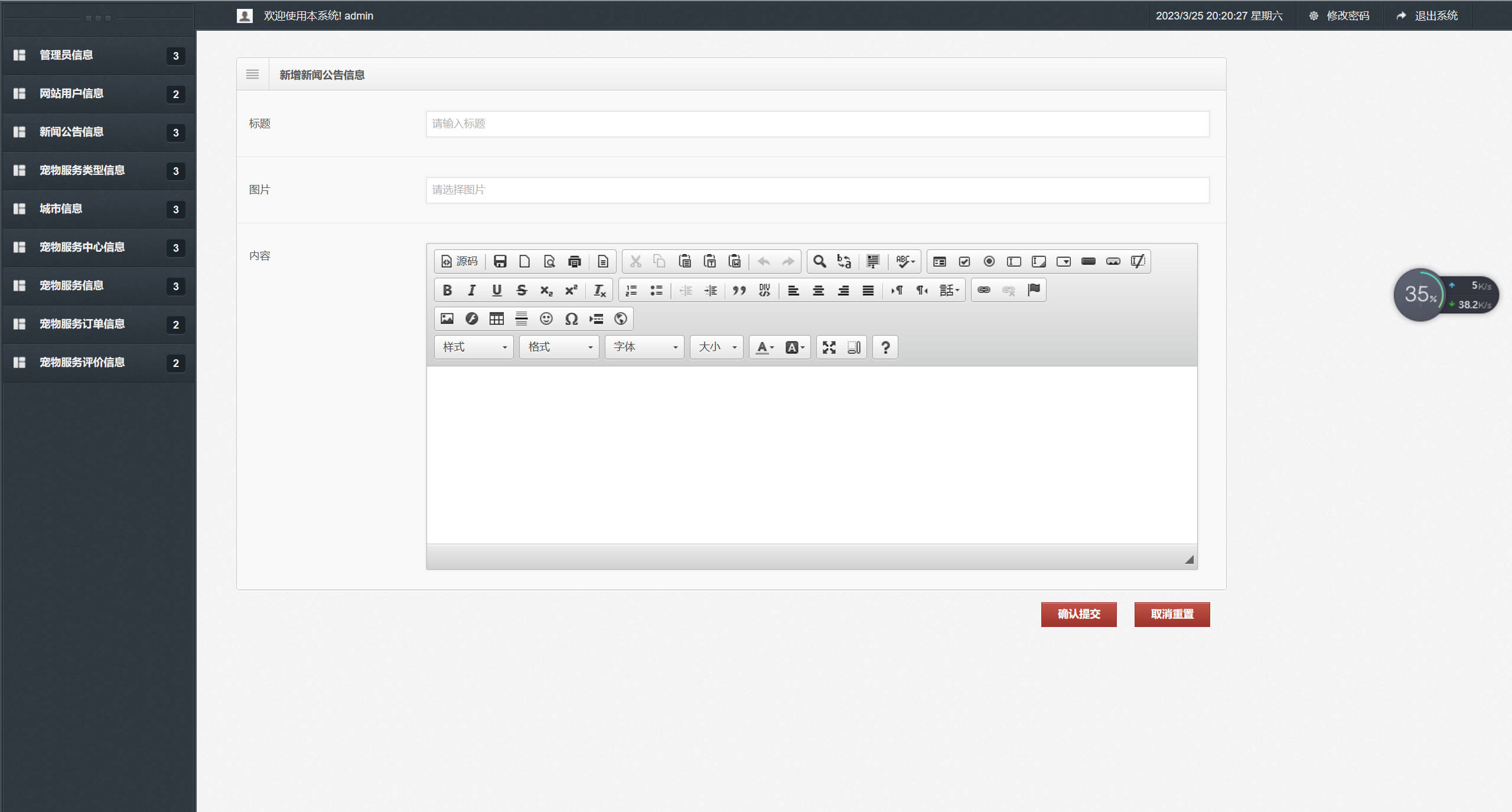Maximize the editor to fullscreen
1512x812 pixels.
(829, 347)
